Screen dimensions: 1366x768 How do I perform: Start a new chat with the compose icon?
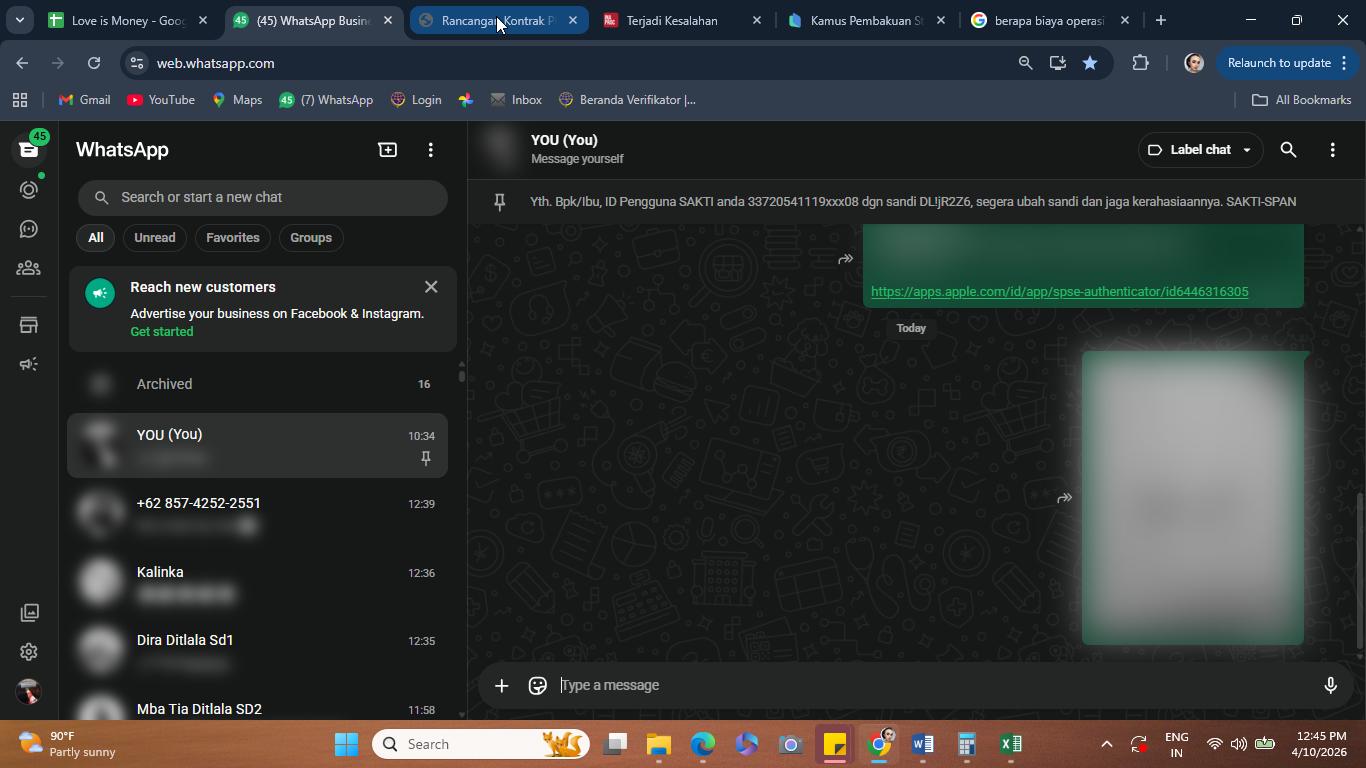point(387,150)
